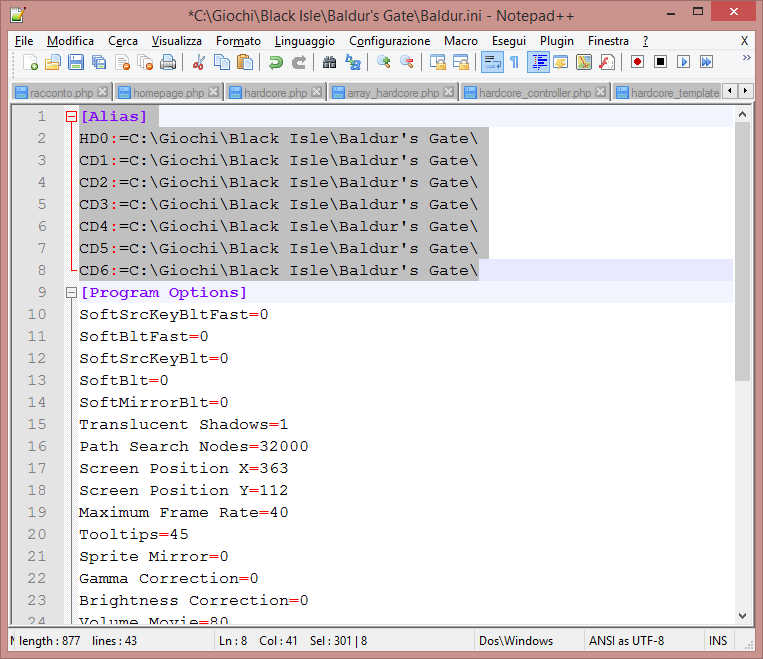Image resolution: width=763 pixels, height=659 pixels.
Task: Open the Cerca menu
Action: [123, 41]
